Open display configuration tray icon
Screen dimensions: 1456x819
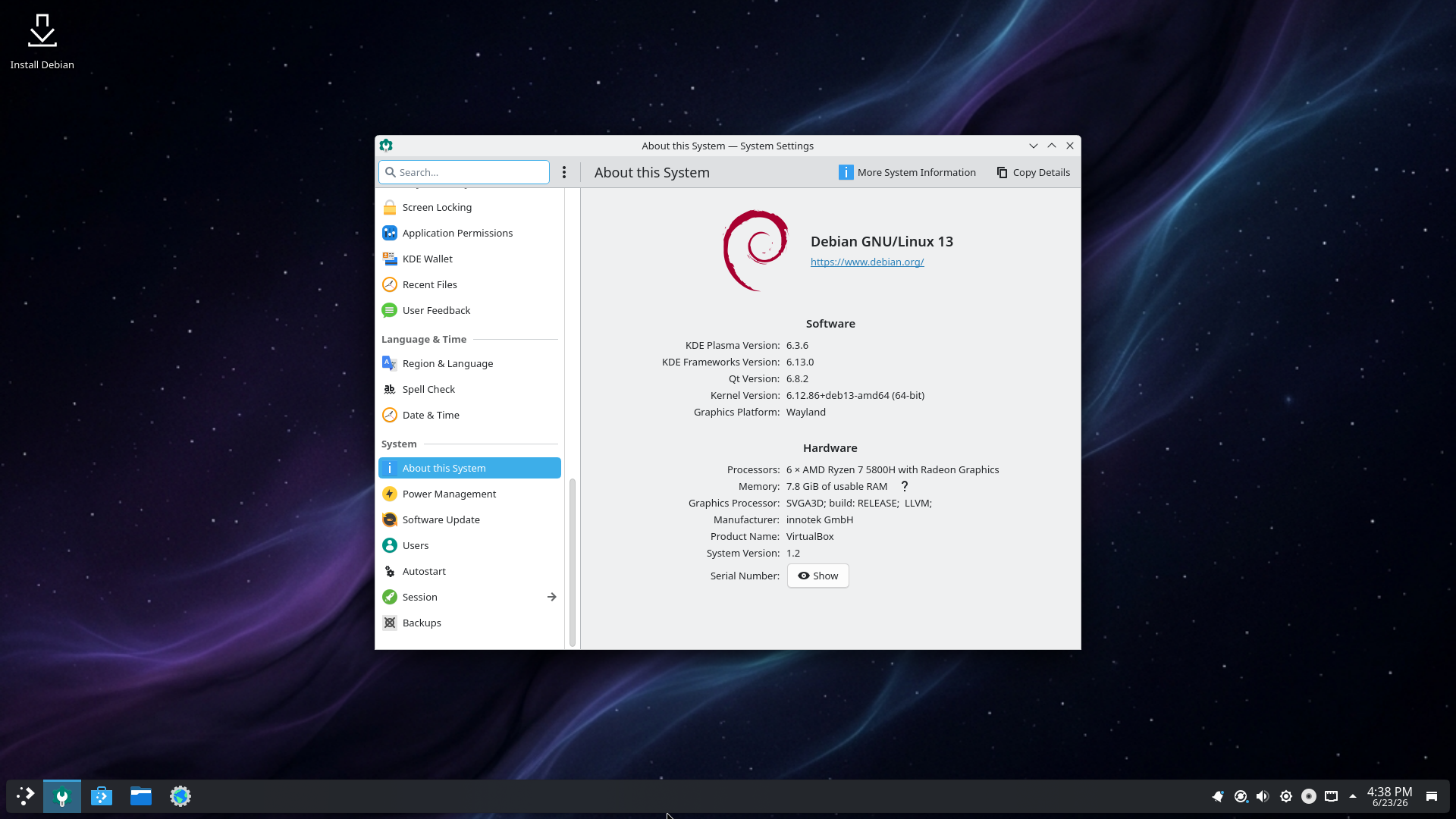point(1331,796)
